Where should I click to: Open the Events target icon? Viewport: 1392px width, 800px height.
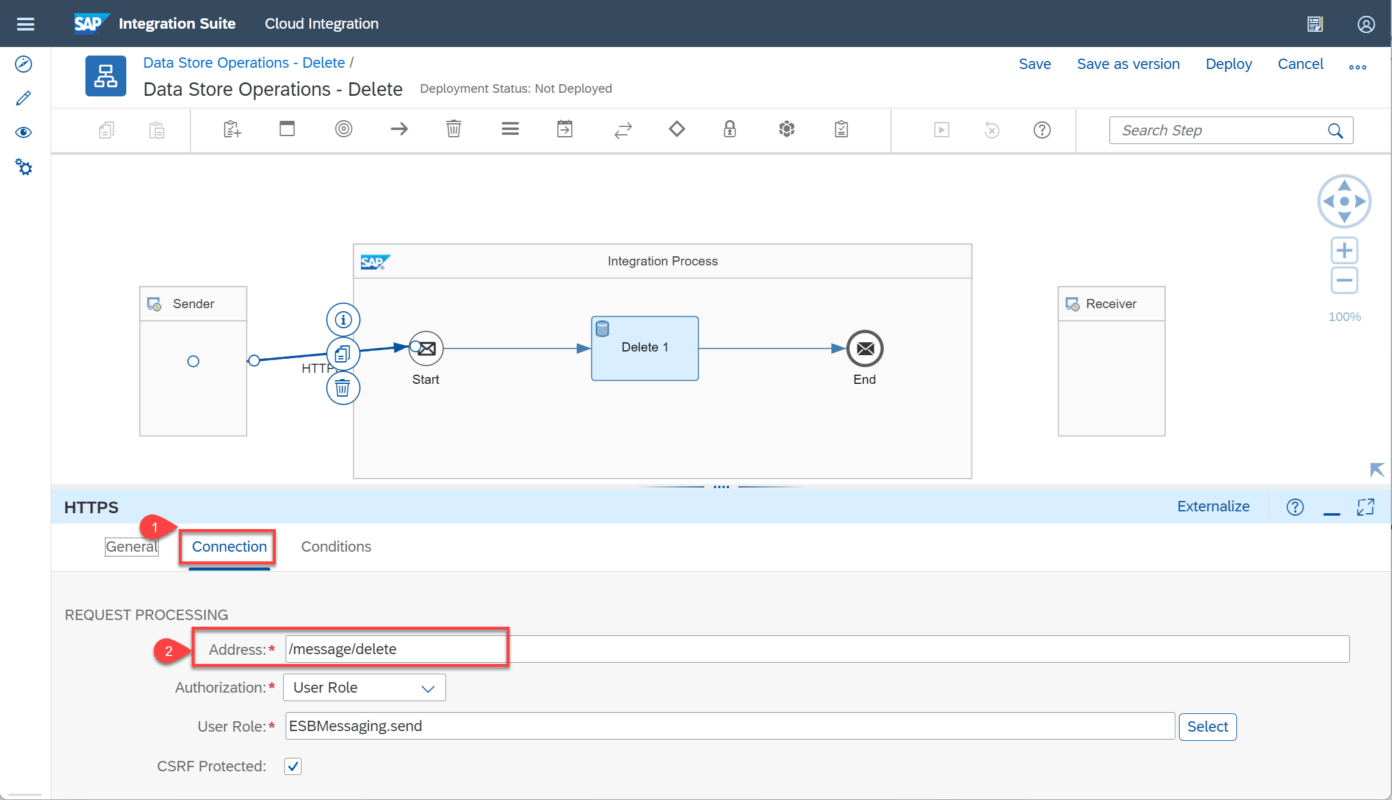344,129
